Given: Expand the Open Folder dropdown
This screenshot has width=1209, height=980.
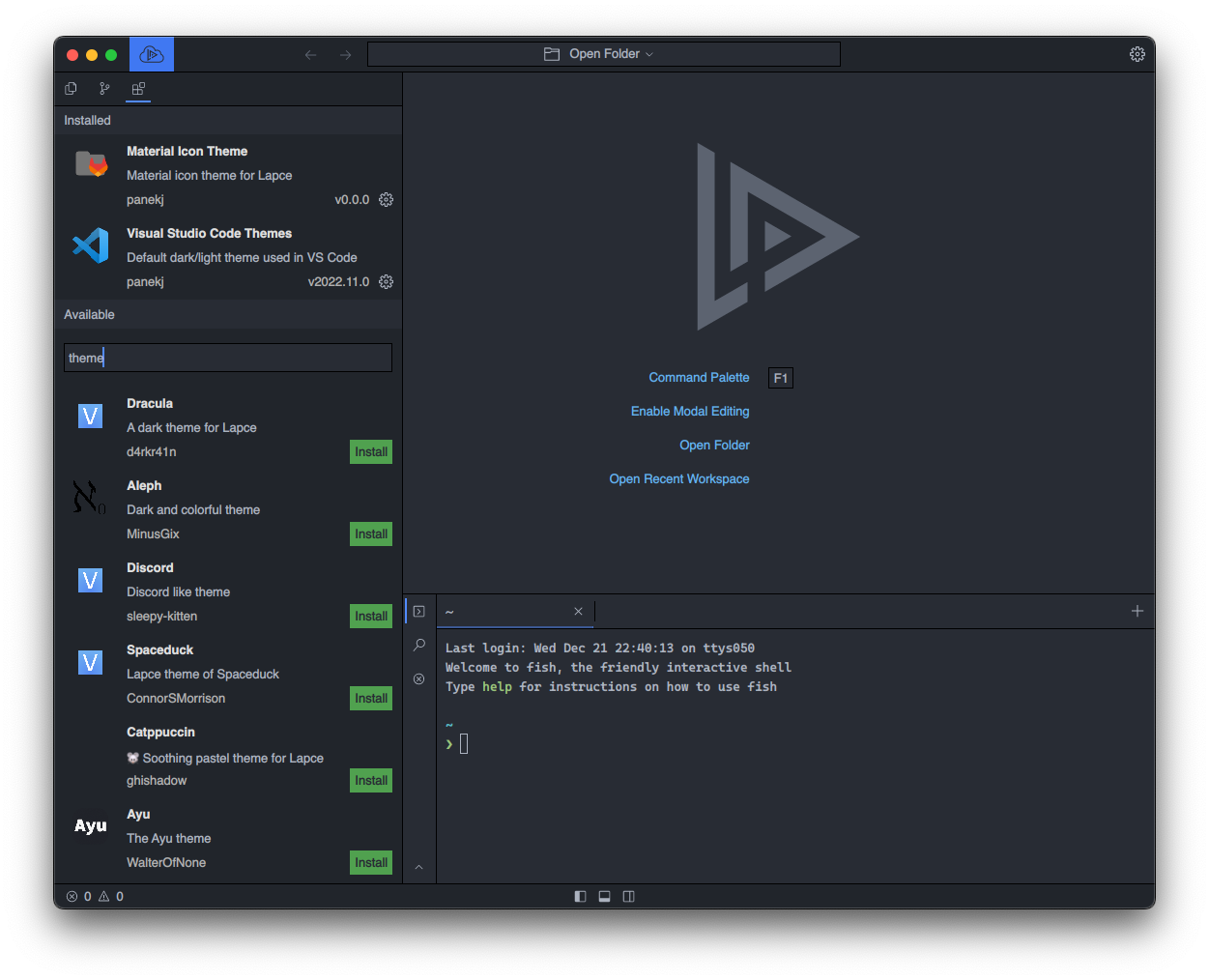Looking at the screenshot, I should [603, 54].
